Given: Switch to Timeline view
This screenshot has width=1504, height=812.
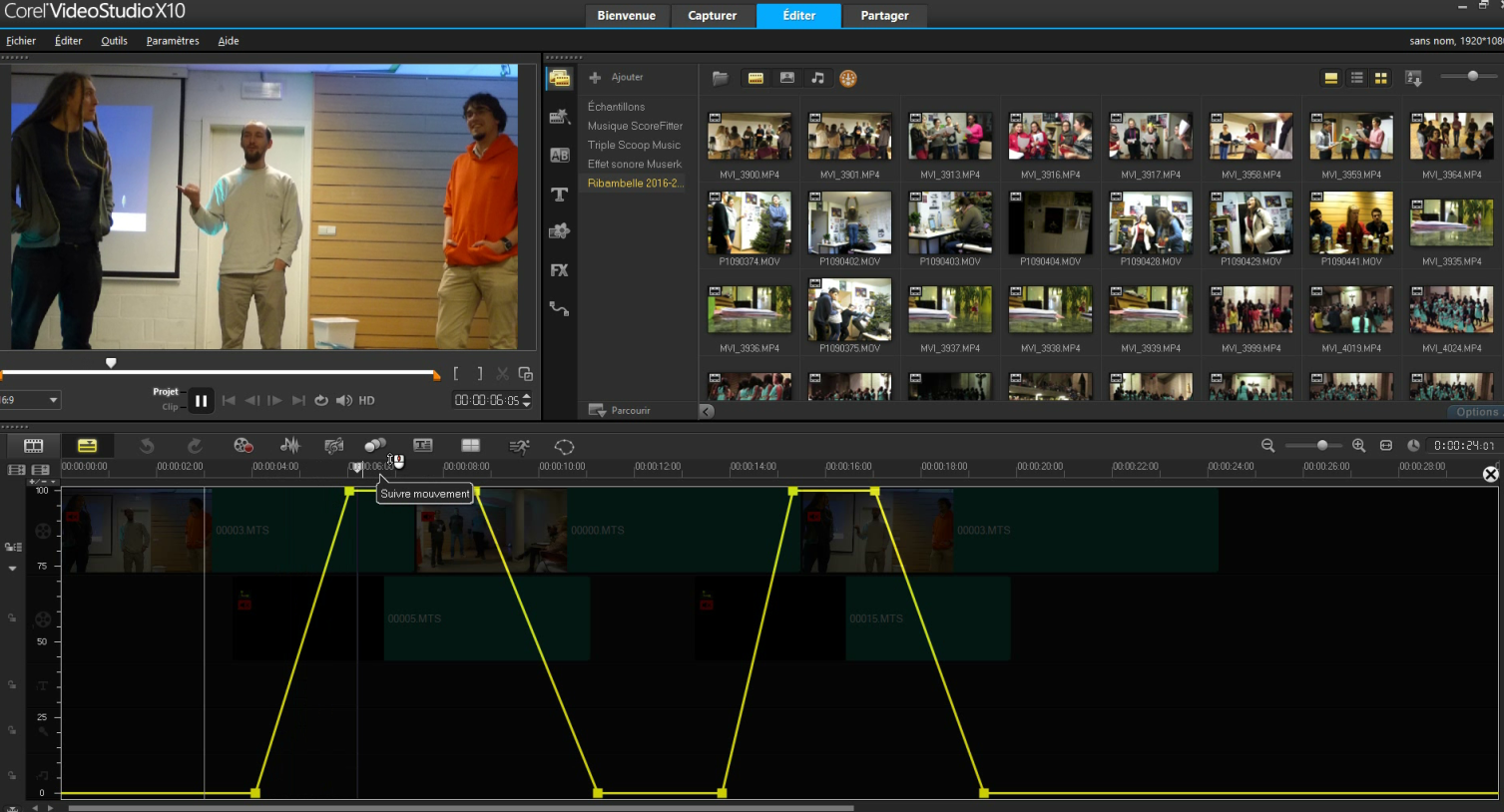Looking at the screenshot, I should tap(88, 446).
